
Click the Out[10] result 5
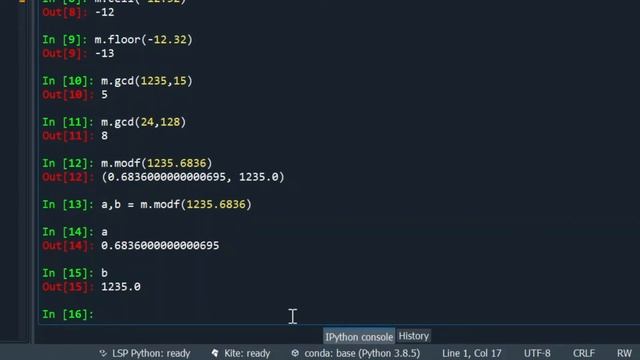[104, 95]
